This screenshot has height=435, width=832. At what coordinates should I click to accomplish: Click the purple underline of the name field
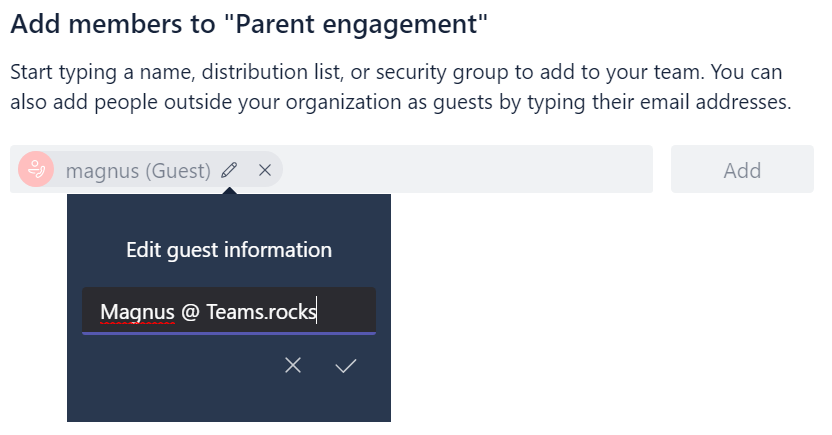229,333
